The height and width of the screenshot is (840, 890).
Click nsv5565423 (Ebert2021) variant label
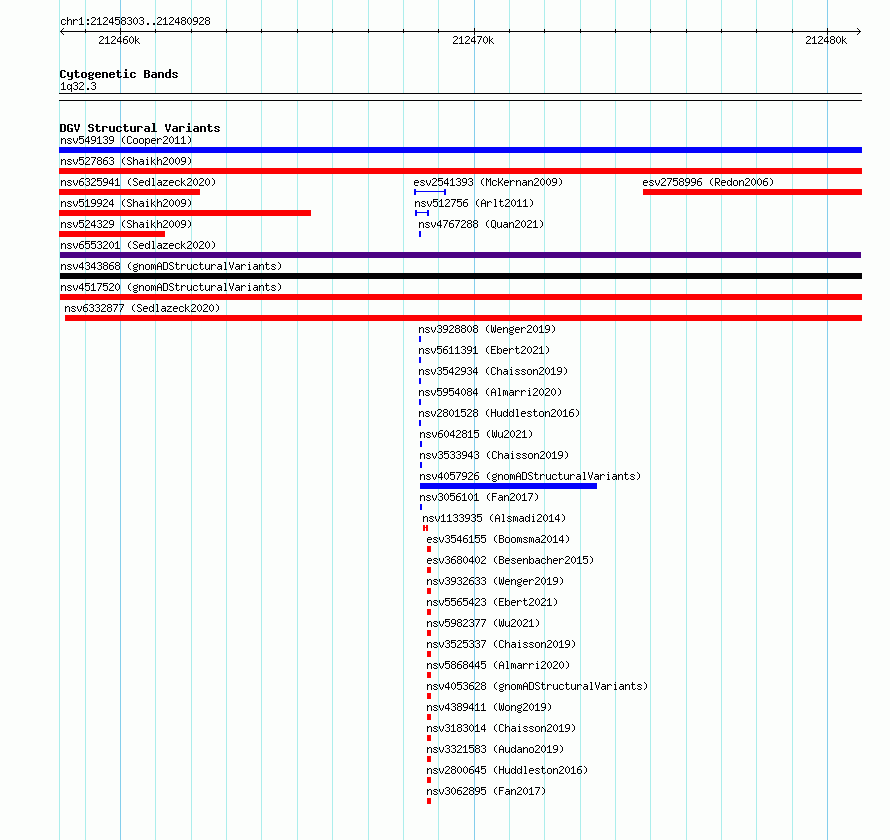492,602
